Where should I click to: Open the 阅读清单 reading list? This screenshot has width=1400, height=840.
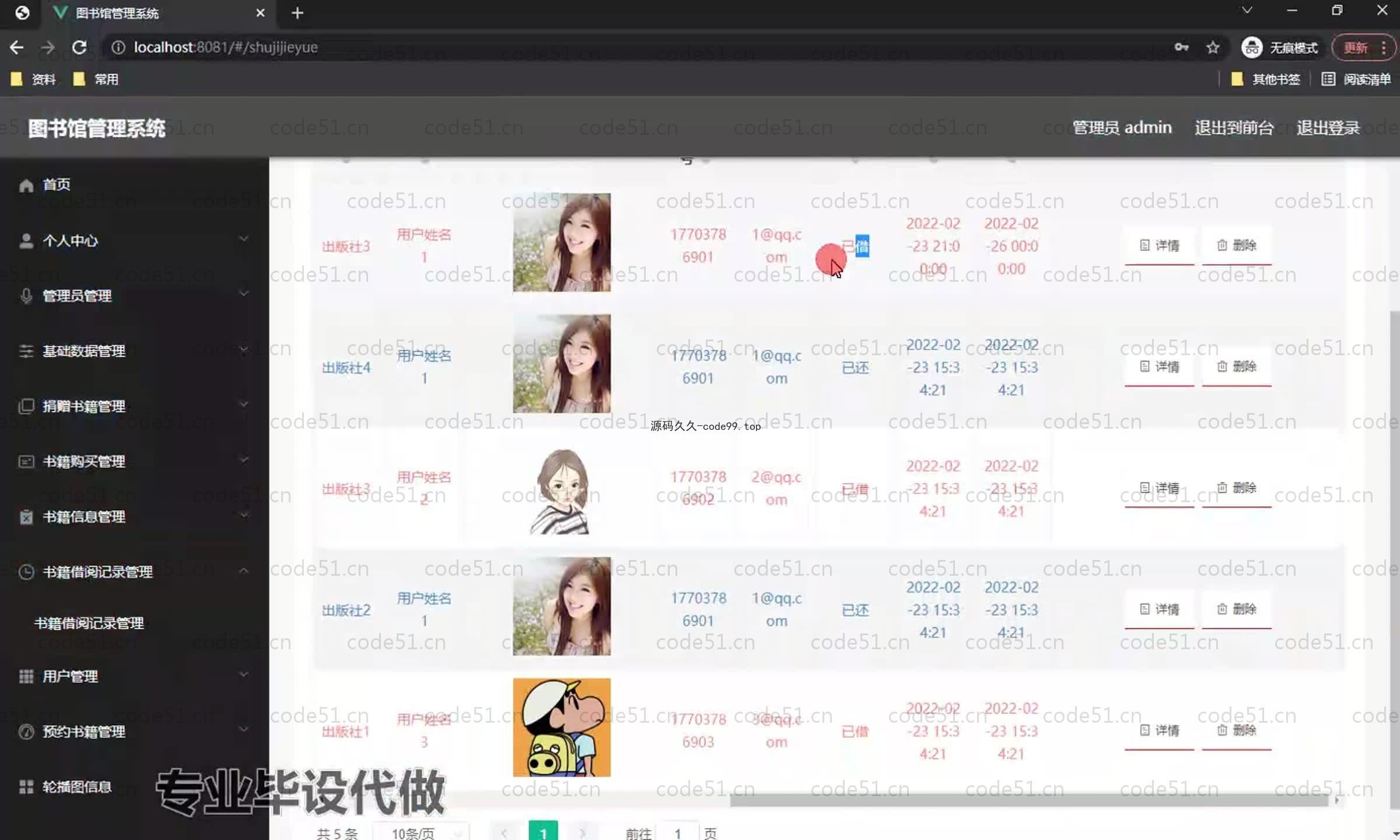click(1356, 79)
